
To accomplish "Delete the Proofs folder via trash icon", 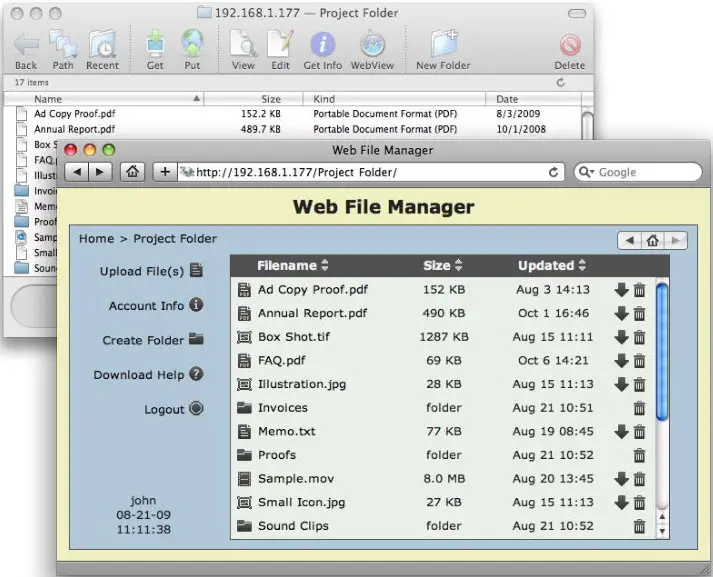I will [x=639, y=455].
